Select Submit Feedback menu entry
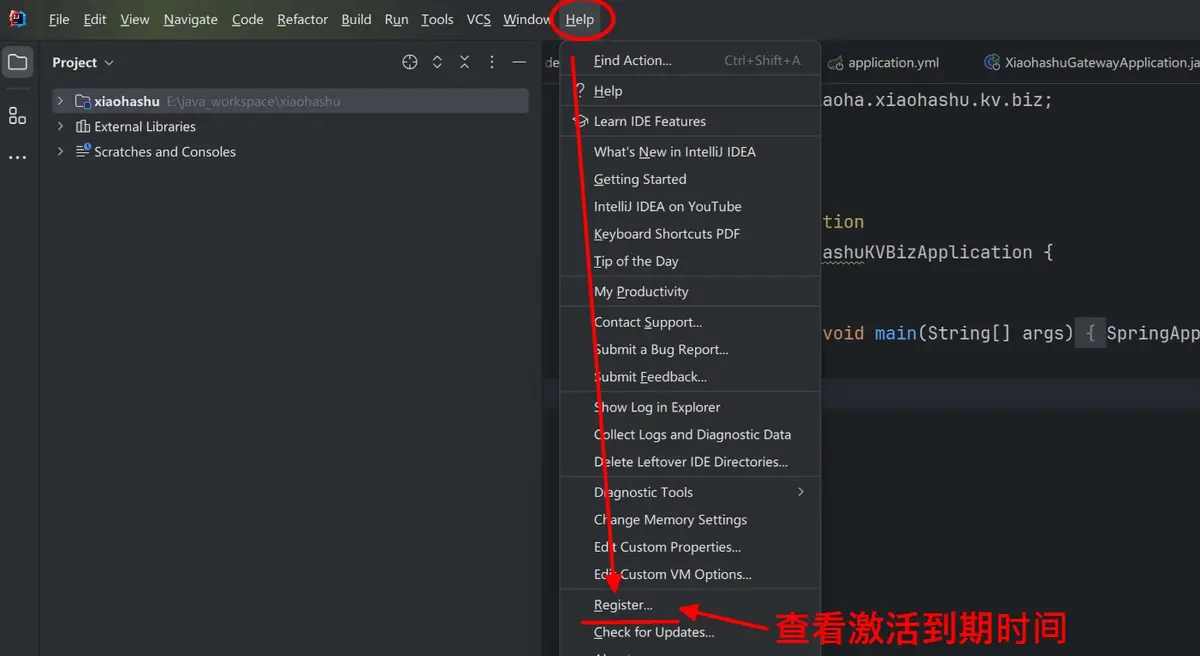 tap(691, 376)
